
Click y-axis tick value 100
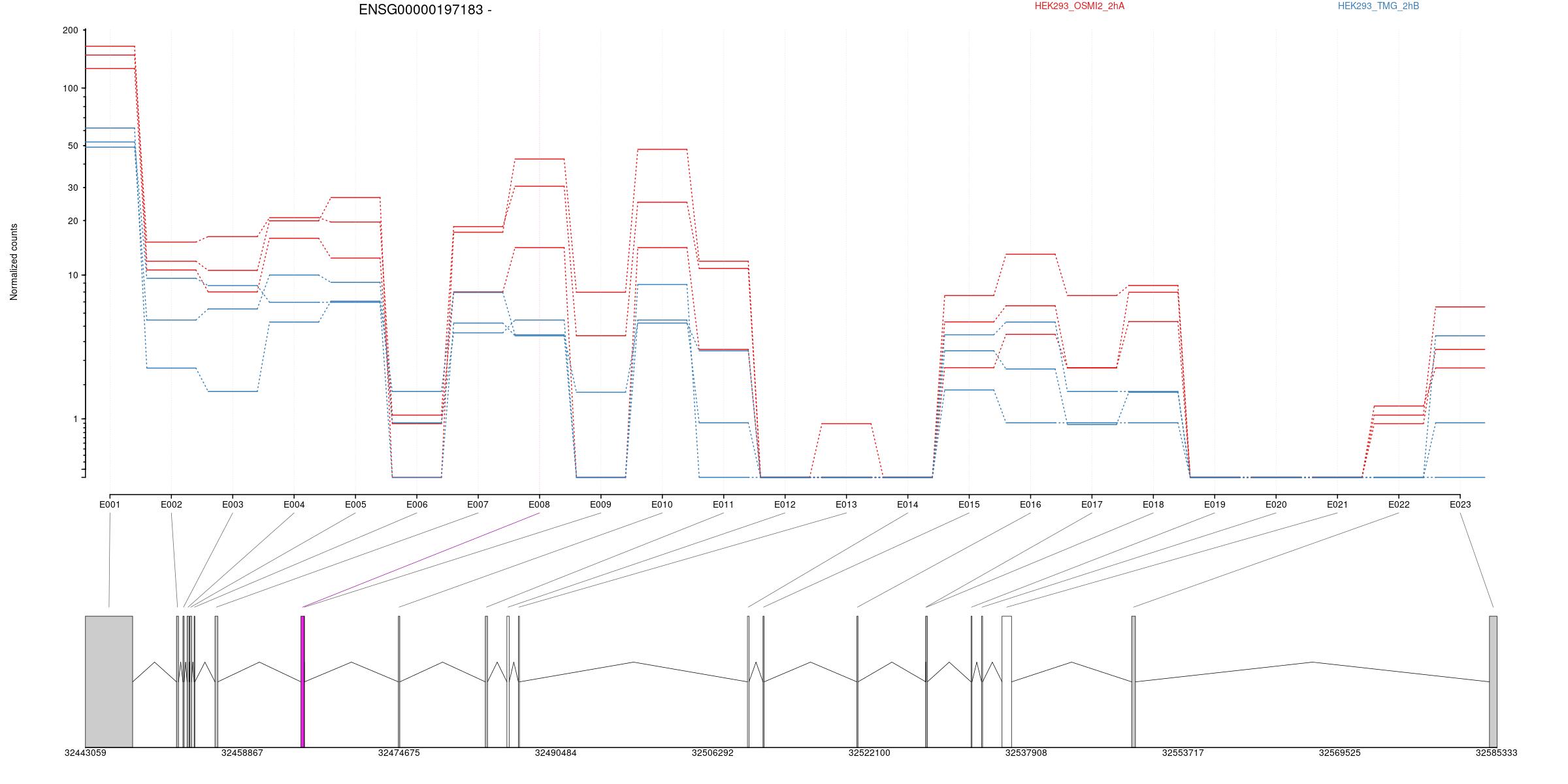(x=70, y=88)
